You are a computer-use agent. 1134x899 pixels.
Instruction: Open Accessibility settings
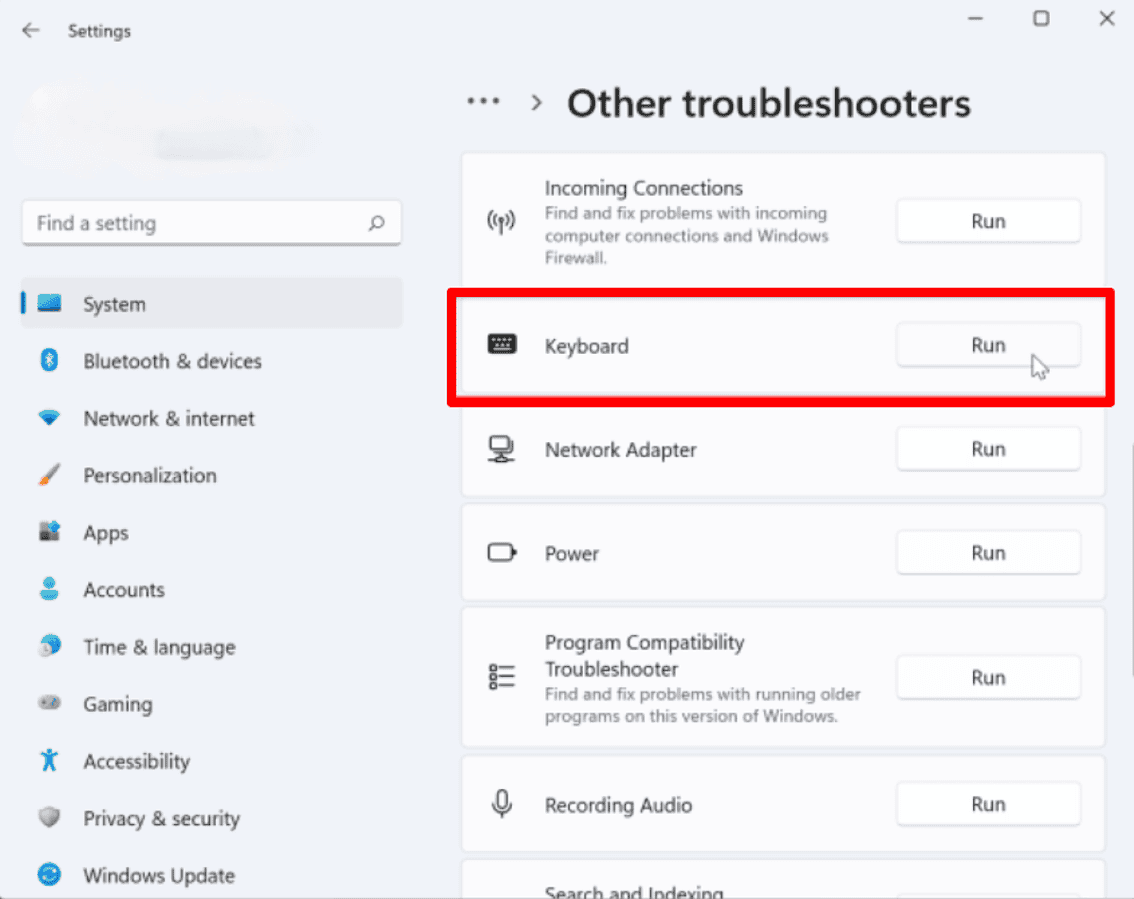(x=211, y=761)
